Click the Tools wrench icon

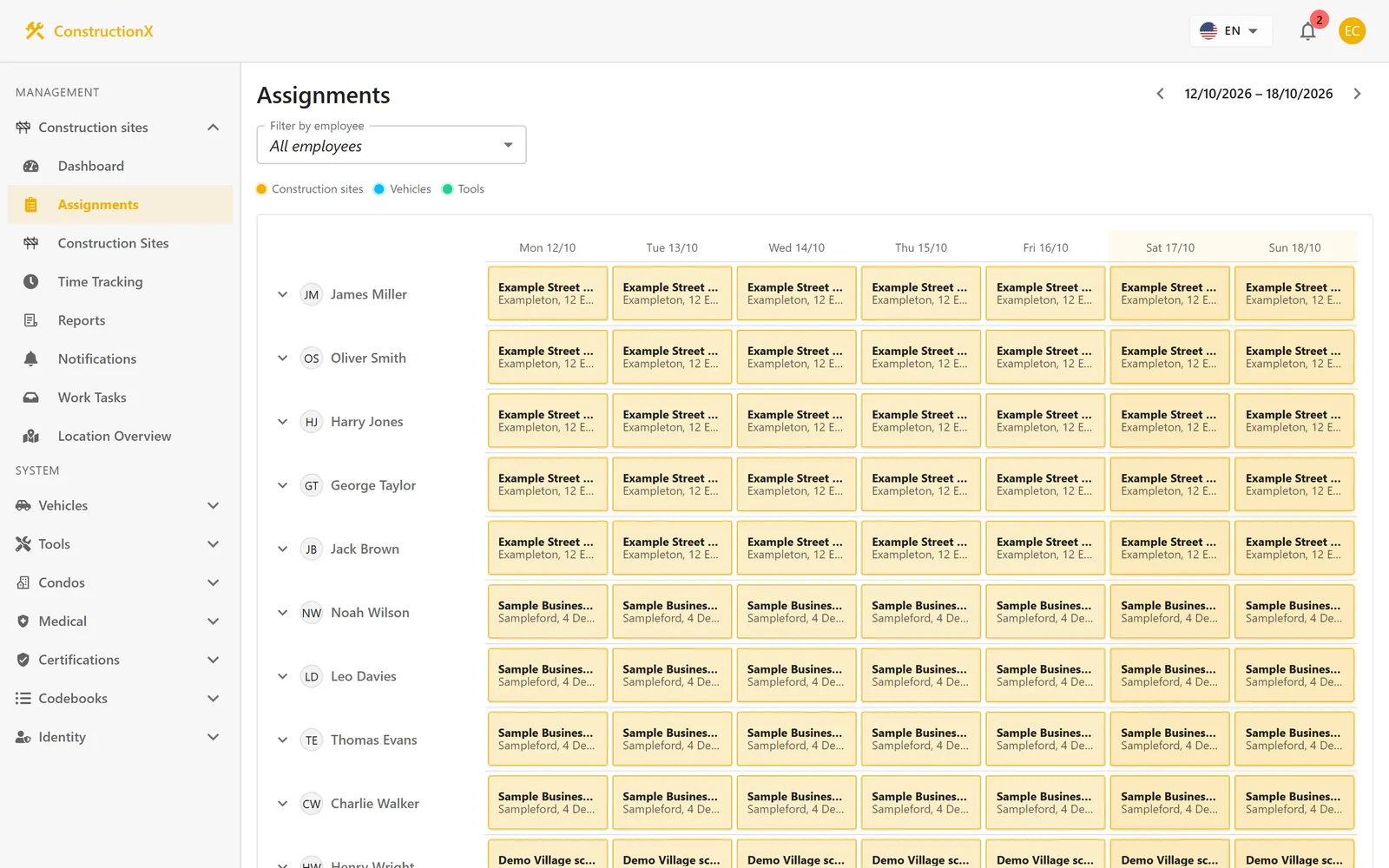pos(23,544)
